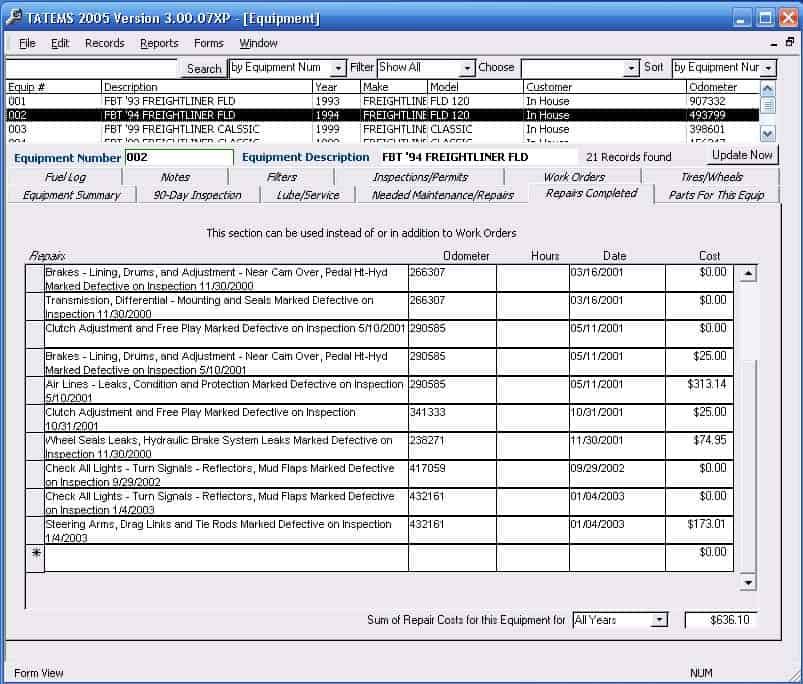Image resolution: width=803 pixels, height=684 pixels.
Task: Click the blank repair description in new row
Action: point(226,558)
